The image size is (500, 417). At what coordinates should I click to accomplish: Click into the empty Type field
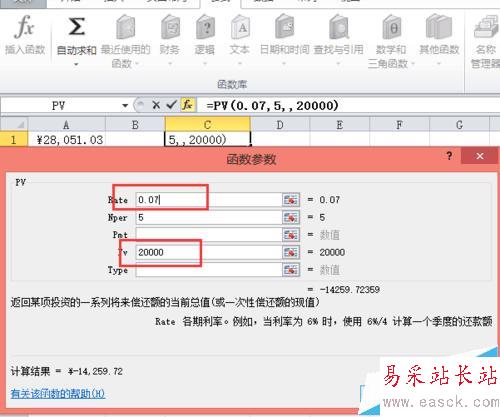click(x=209, y=270)
